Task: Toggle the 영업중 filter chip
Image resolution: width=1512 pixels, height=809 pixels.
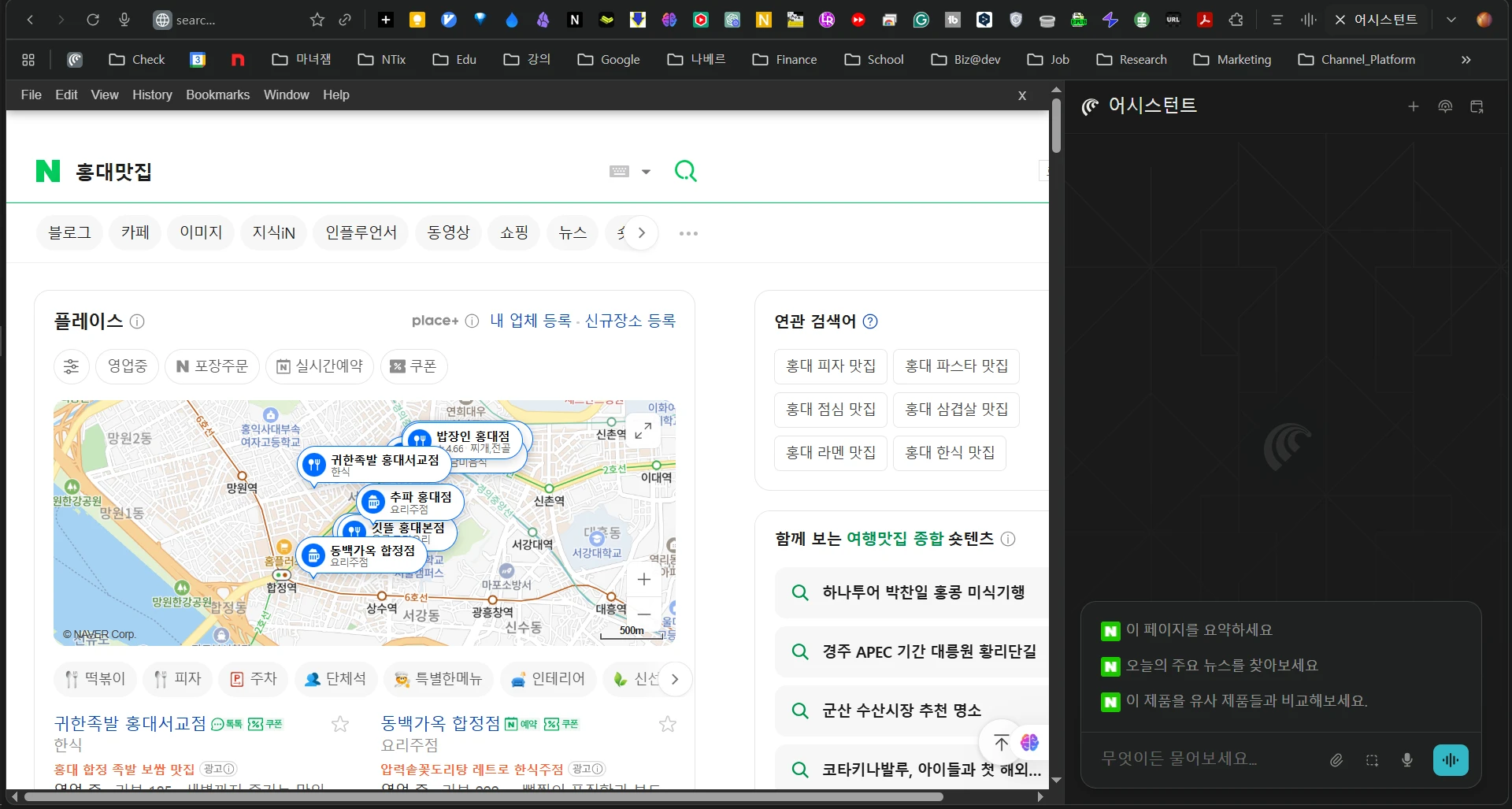Action: 128,366
